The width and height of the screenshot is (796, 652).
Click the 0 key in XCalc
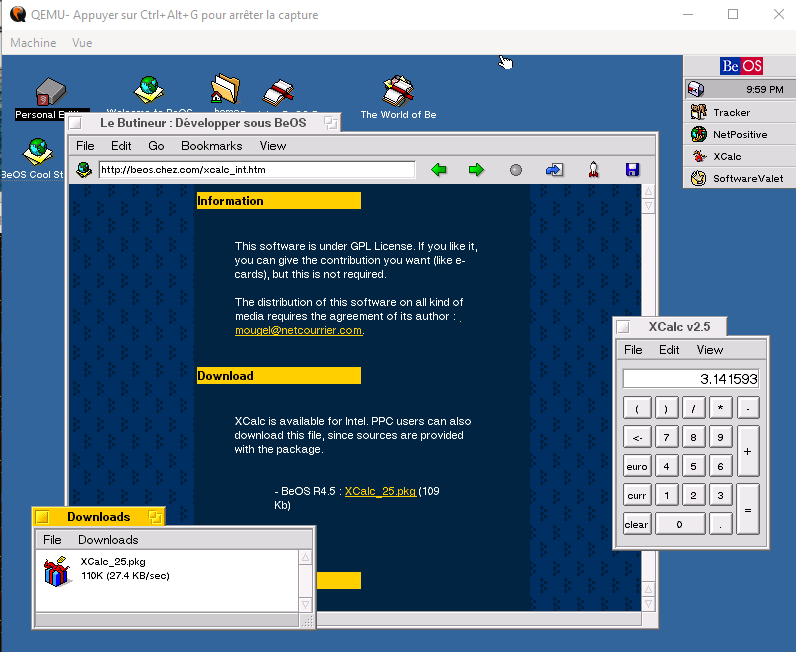(x=680, y=524)
